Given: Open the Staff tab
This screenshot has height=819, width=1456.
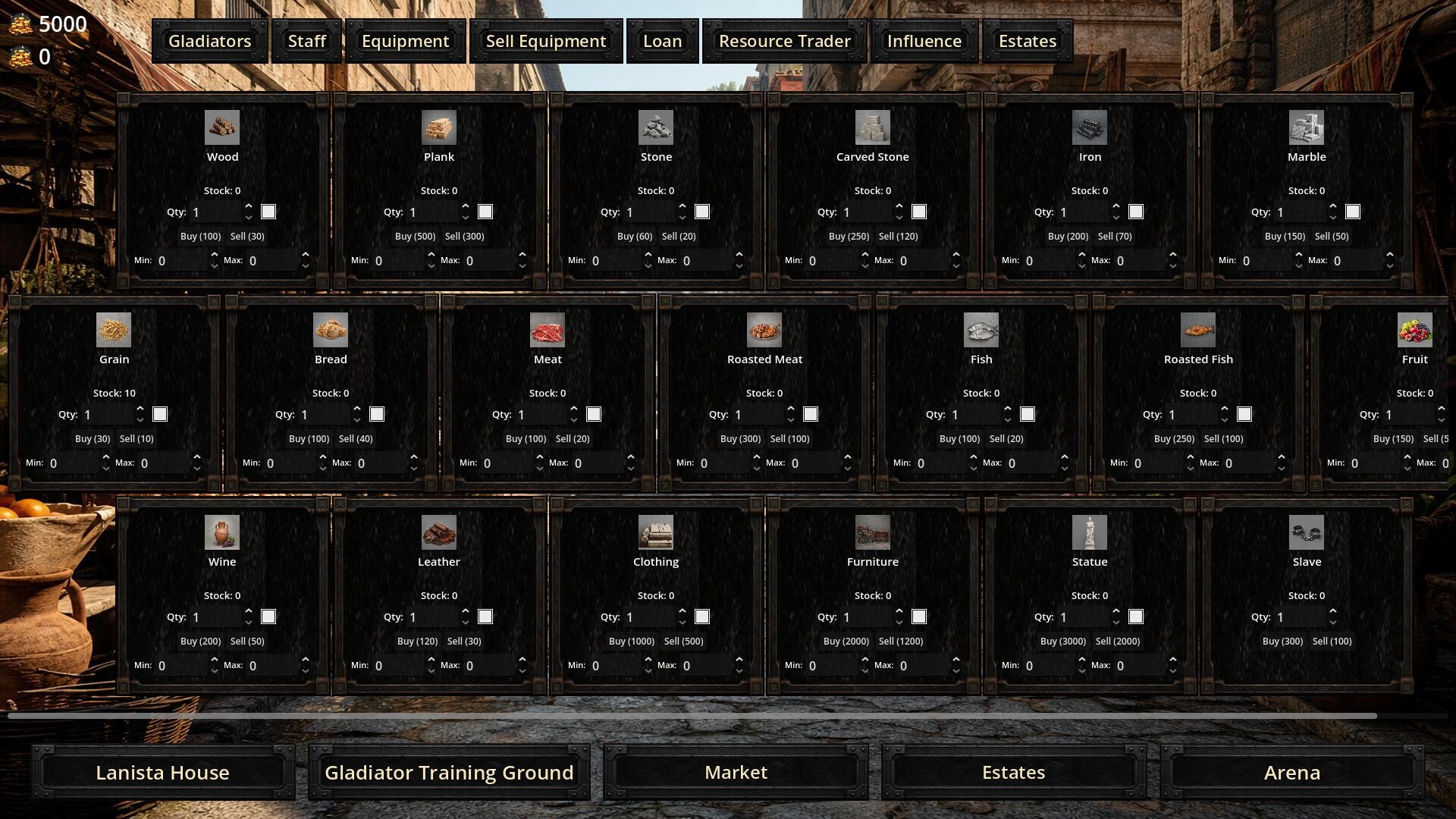Looking at the screenshot, I should click(x=307, y=41).
